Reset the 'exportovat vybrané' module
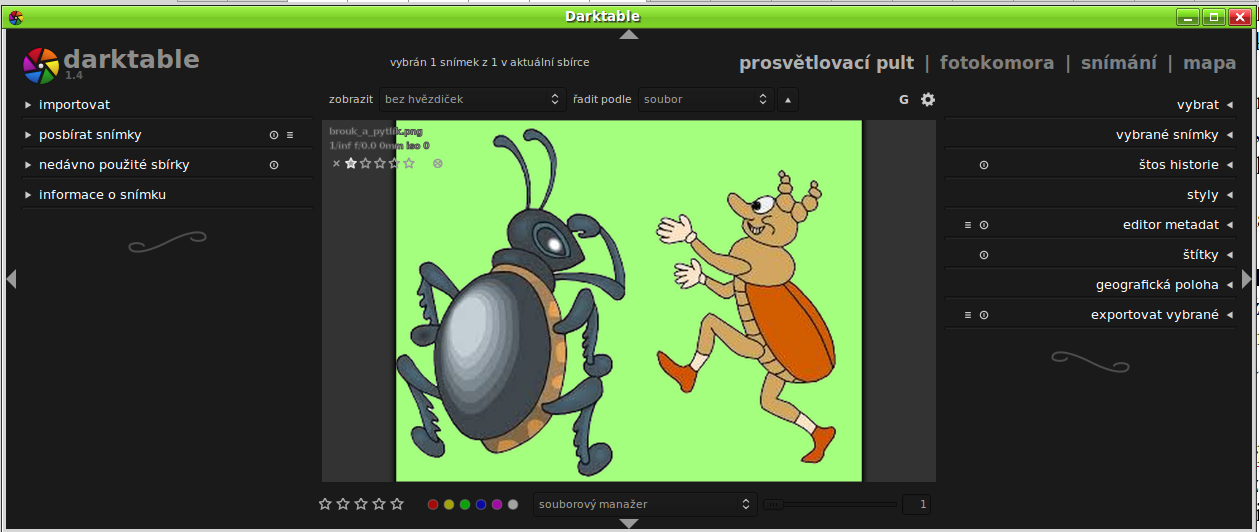Viewport: 1259px width, 532px height. click(984, 315)
